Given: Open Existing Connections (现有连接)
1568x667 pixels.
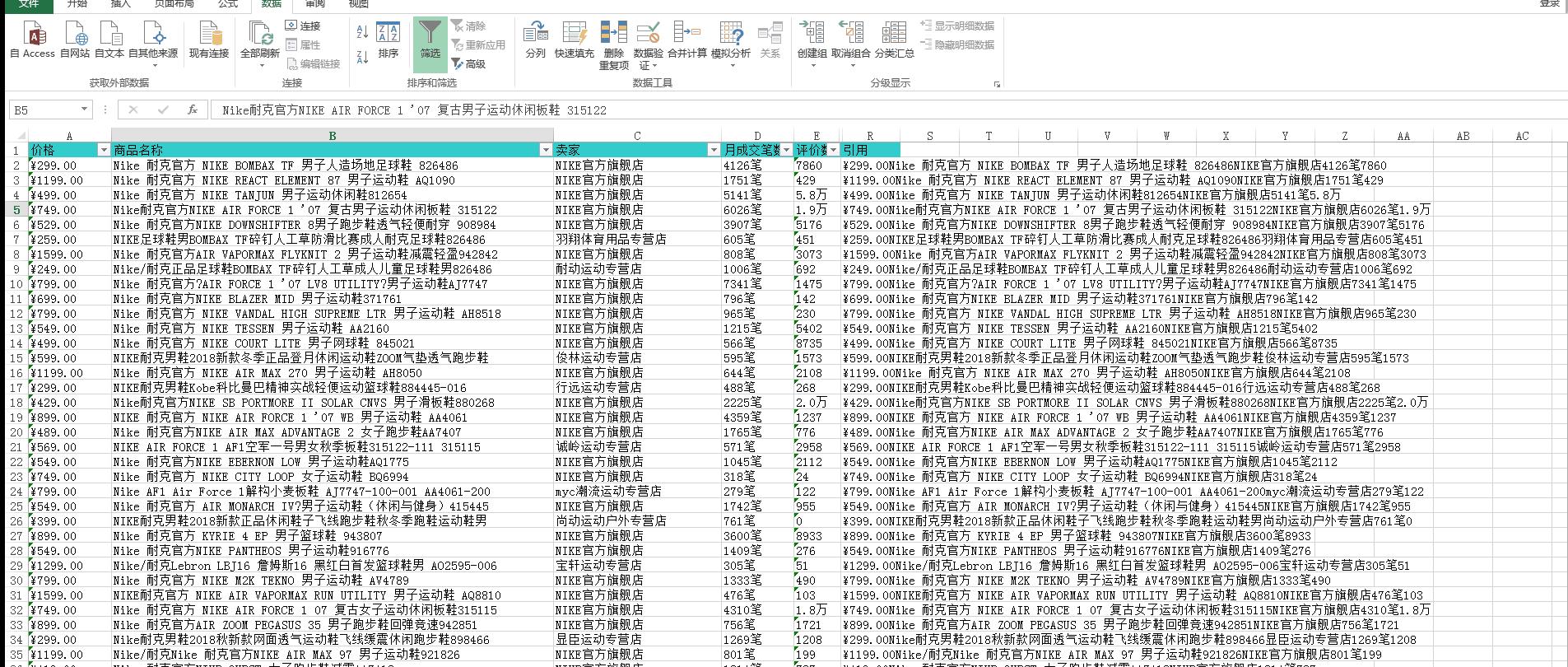Looking at the screenshot, I should (209, 40).
